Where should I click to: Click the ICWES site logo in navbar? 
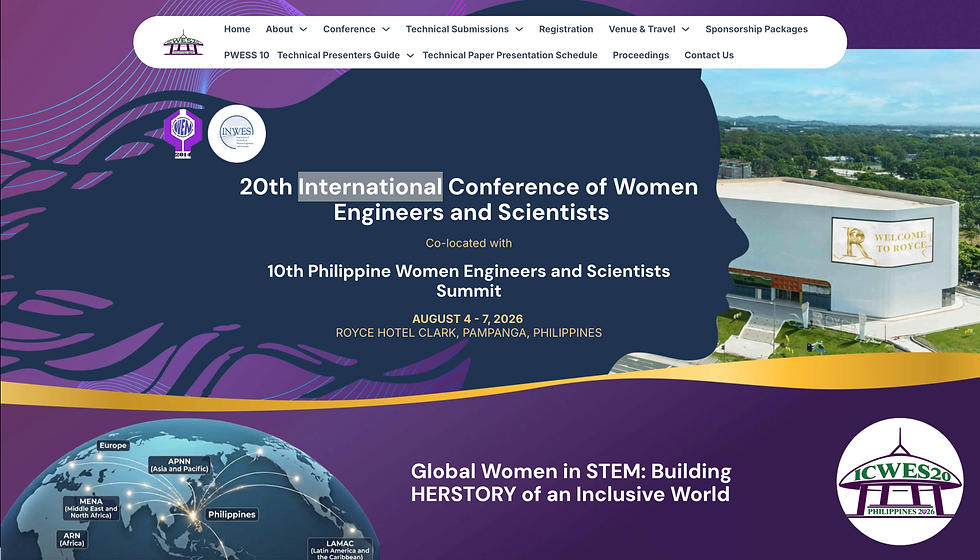(183, 42)
